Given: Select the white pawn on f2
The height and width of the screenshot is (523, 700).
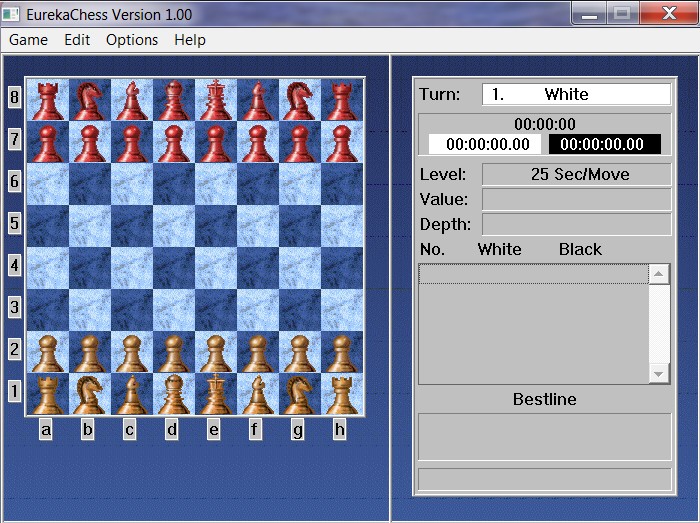Looking at the screenshot, I should [x=258, y=353].
